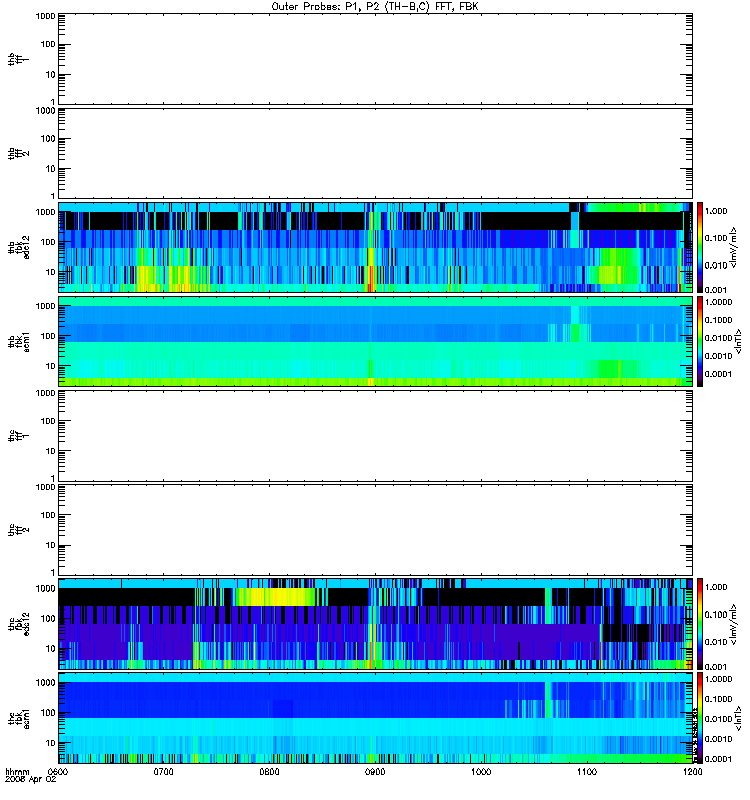The height and width of the screenshot is (800, 750).
Task: Click the 0900 time axis label
Action: pos(376,771)
